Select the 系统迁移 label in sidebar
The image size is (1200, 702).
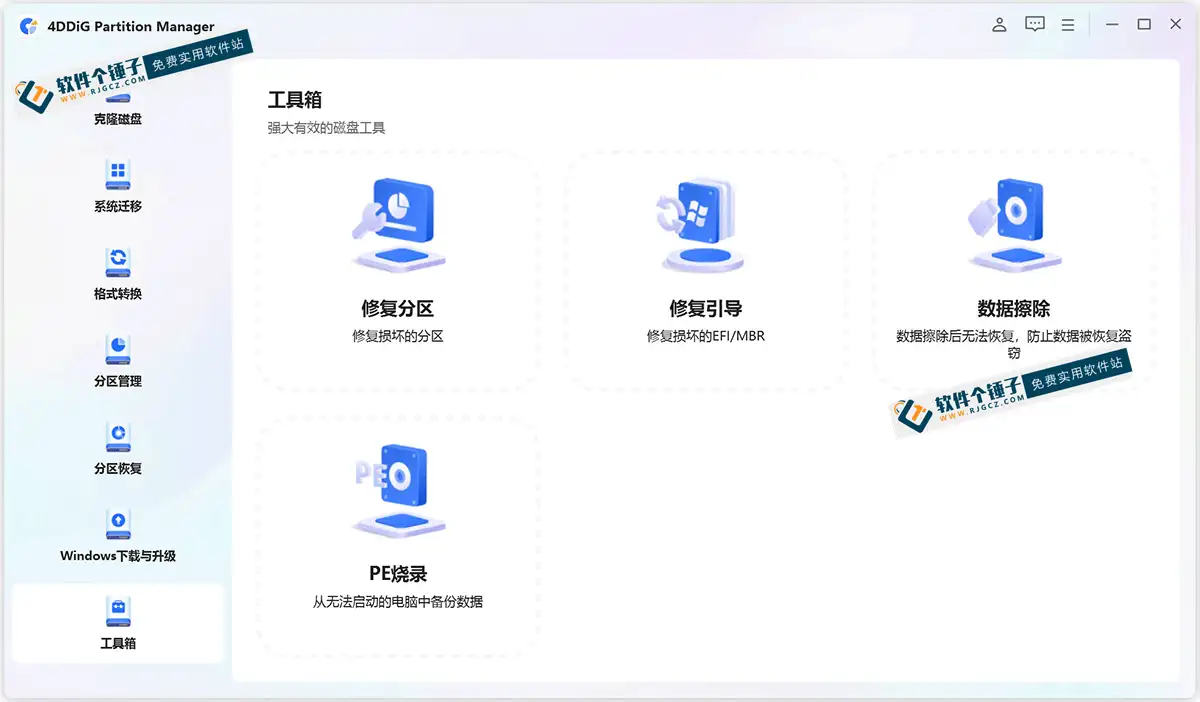click(118, 207)
